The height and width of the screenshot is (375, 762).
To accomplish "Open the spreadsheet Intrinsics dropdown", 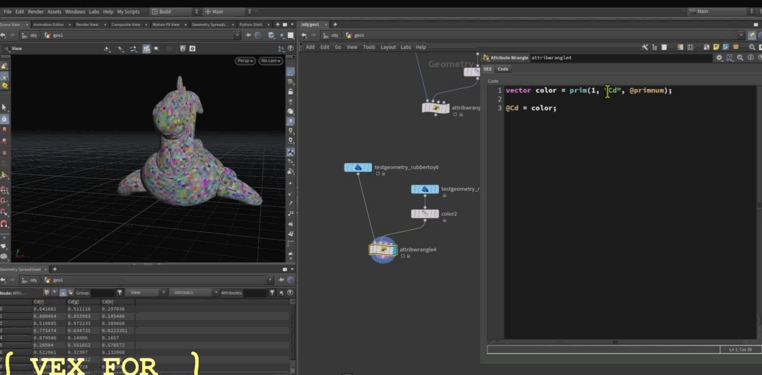I will (194, 293).
